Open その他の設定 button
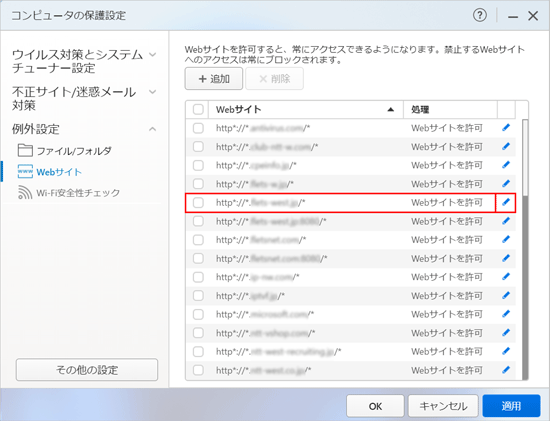This screenshot has width=550, height=421. pos(87,369)
